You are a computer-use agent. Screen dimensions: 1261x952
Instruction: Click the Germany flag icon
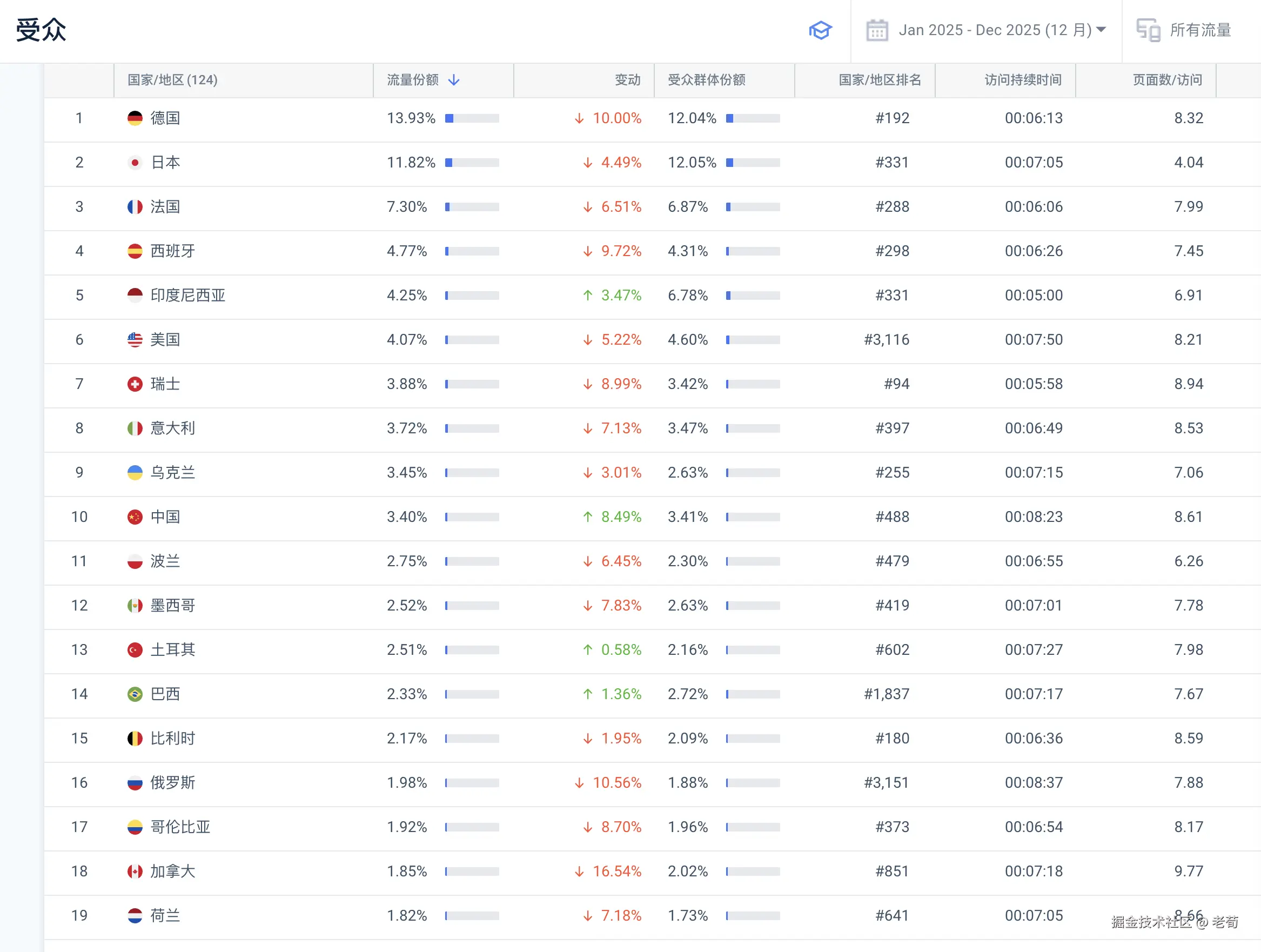(x=135, y=118)
